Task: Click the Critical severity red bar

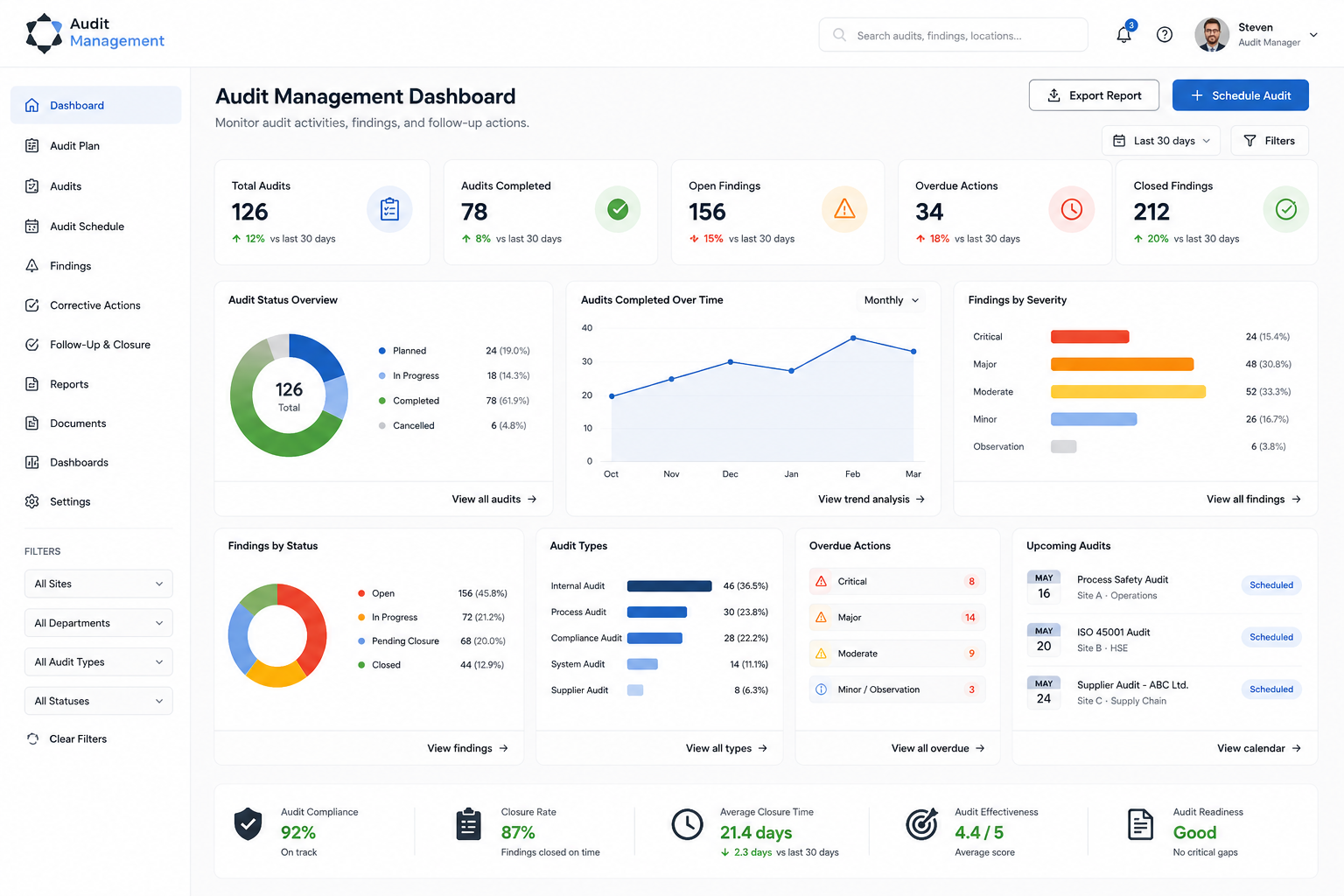Action: (x=1089, y=337)
